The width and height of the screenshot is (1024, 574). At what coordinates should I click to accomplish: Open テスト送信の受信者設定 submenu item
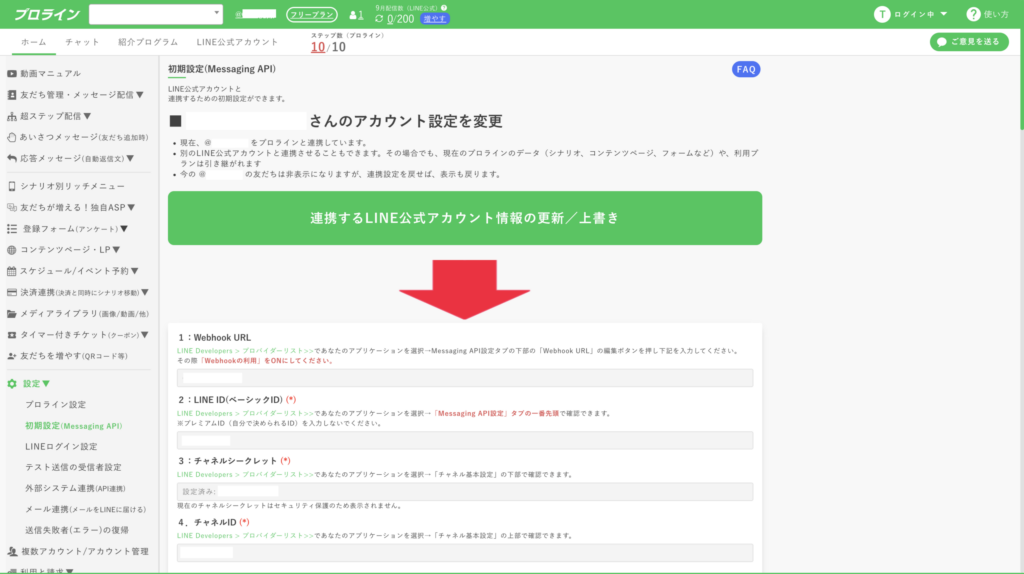coord(73,468)
